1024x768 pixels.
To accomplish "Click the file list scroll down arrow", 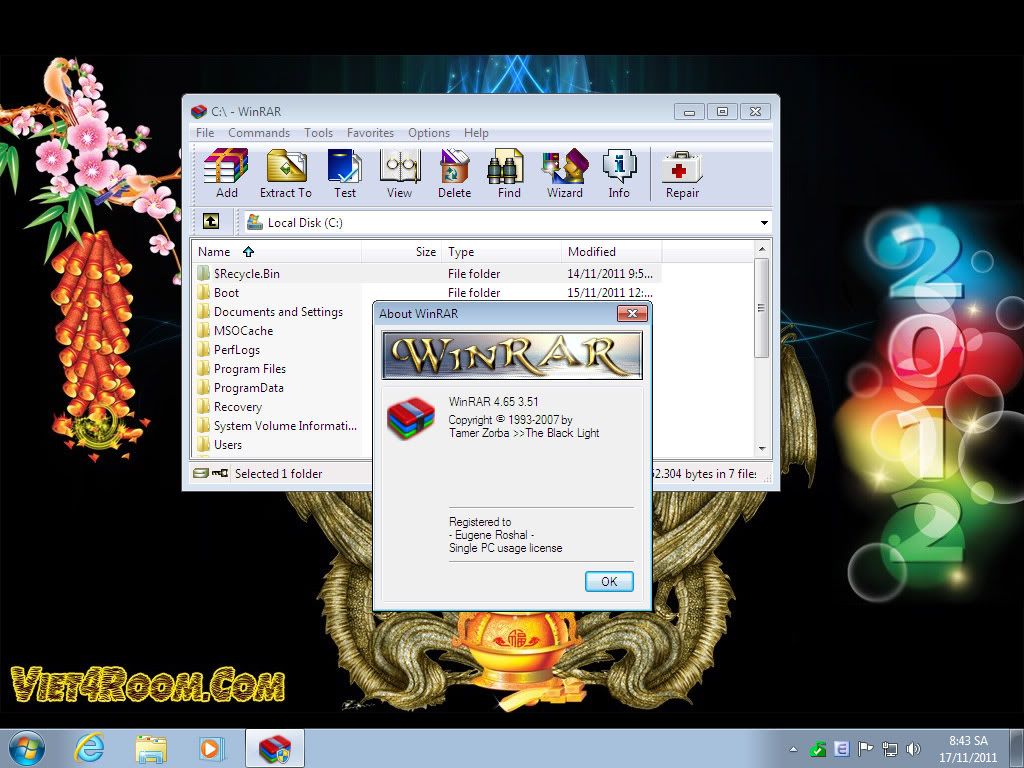I will (761, 449).
